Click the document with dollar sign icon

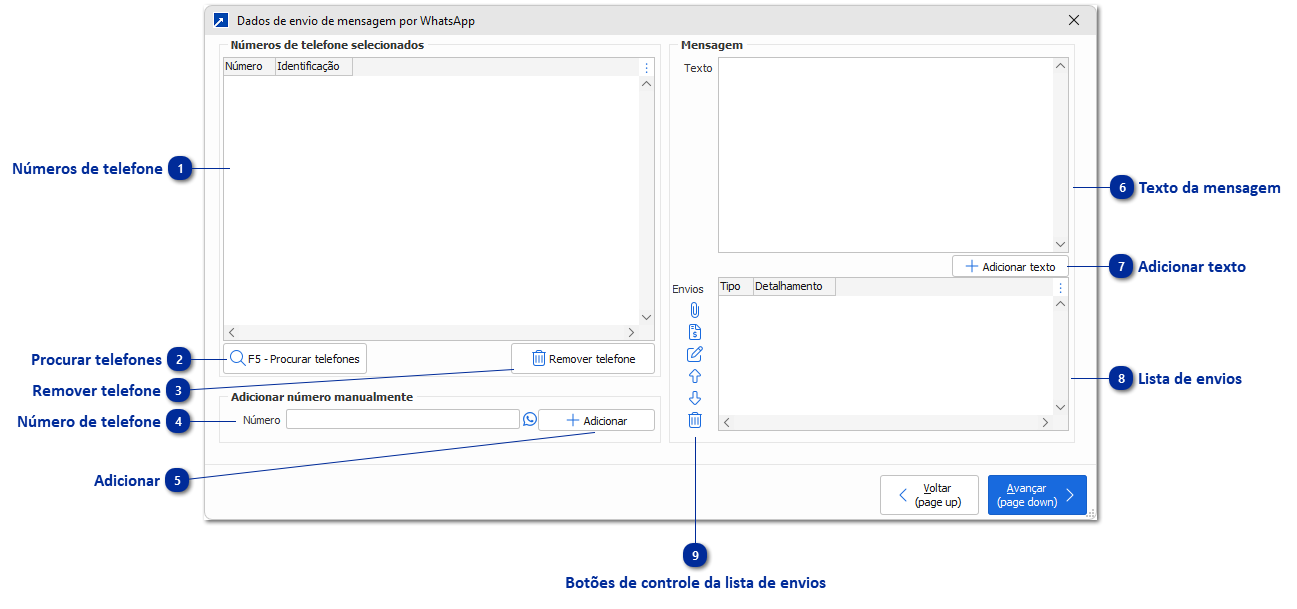[695, 332]
